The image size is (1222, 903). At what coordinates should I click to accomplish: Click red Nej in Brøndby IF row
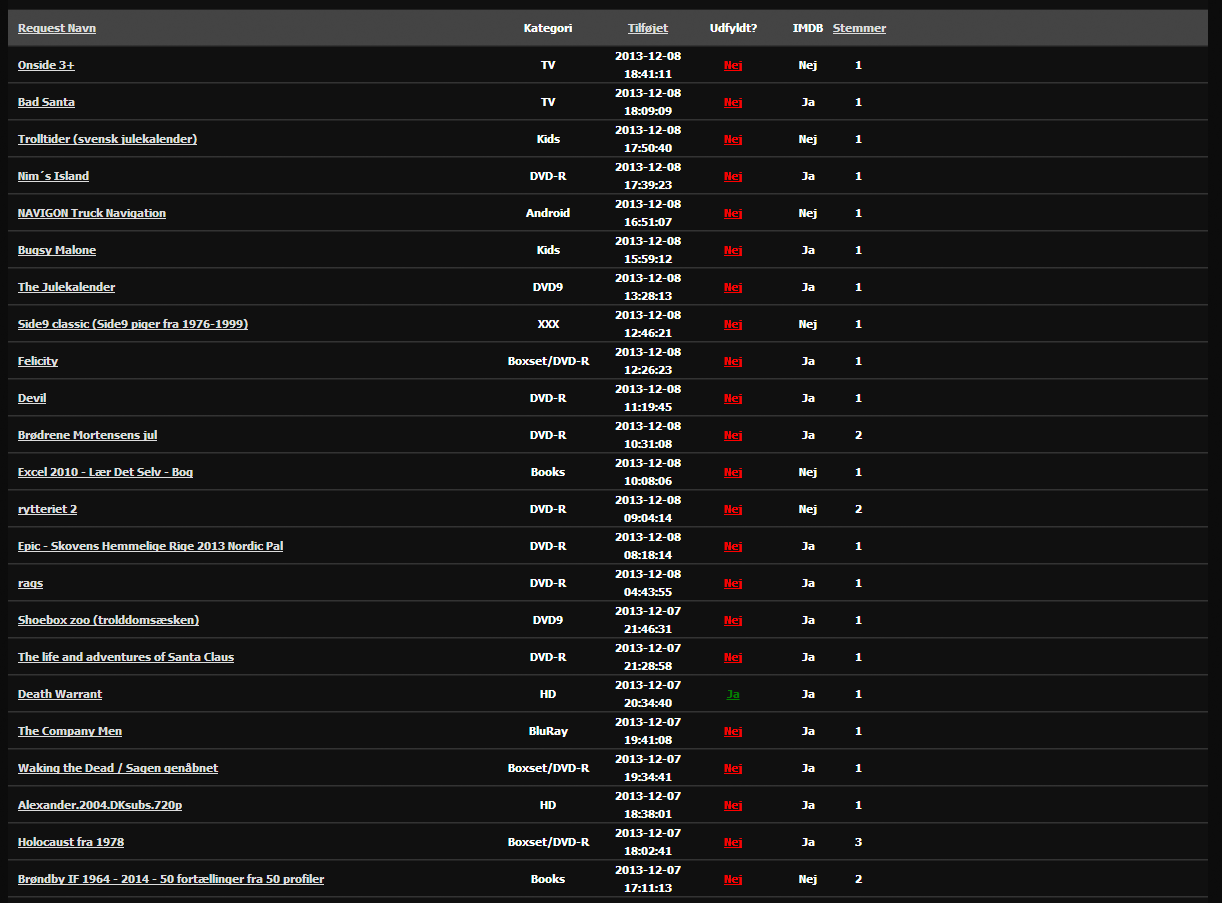[733, 879]
